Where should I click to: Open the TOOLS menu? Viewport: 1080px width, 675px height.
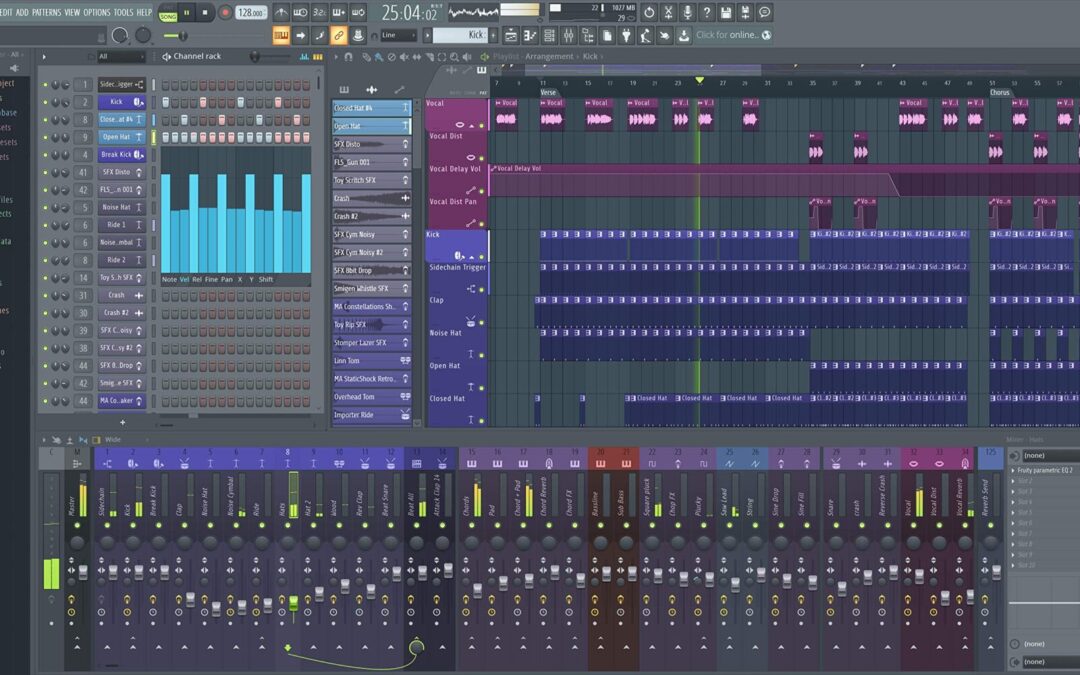[123, 12]
